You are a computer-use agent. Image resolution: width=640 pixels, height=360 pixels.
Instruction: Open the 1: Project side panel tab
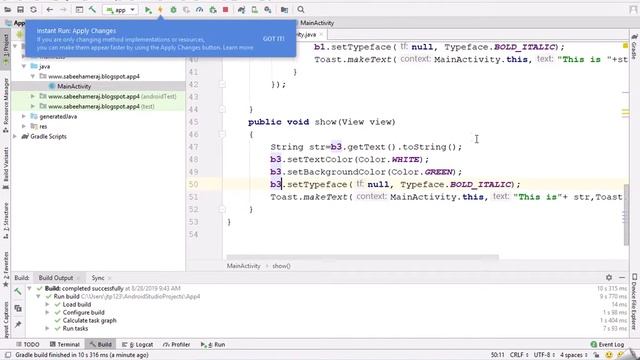[x=6, y=50]
